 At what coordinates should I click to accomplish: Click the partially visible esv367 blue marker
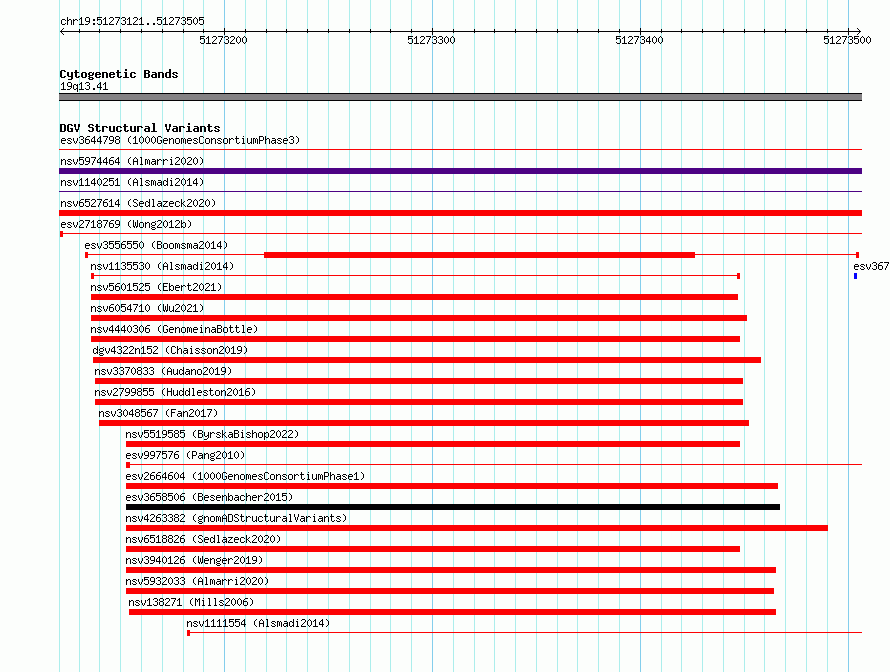pyautogui.click(x=855, y=276)
